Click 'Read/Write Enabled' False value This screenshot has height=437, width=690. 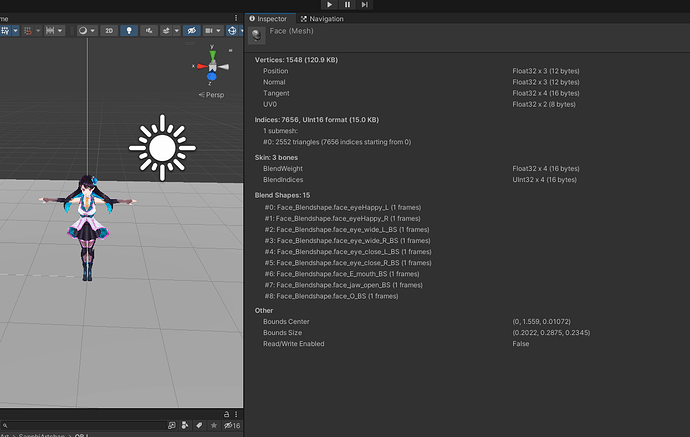(x=521, y=344)
